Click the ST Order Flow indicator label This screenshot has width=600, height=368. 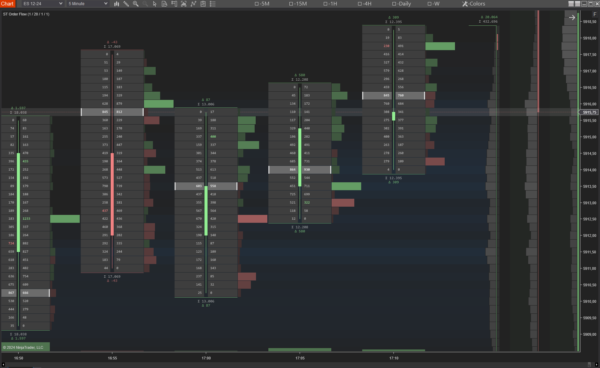tap(26, 14)
